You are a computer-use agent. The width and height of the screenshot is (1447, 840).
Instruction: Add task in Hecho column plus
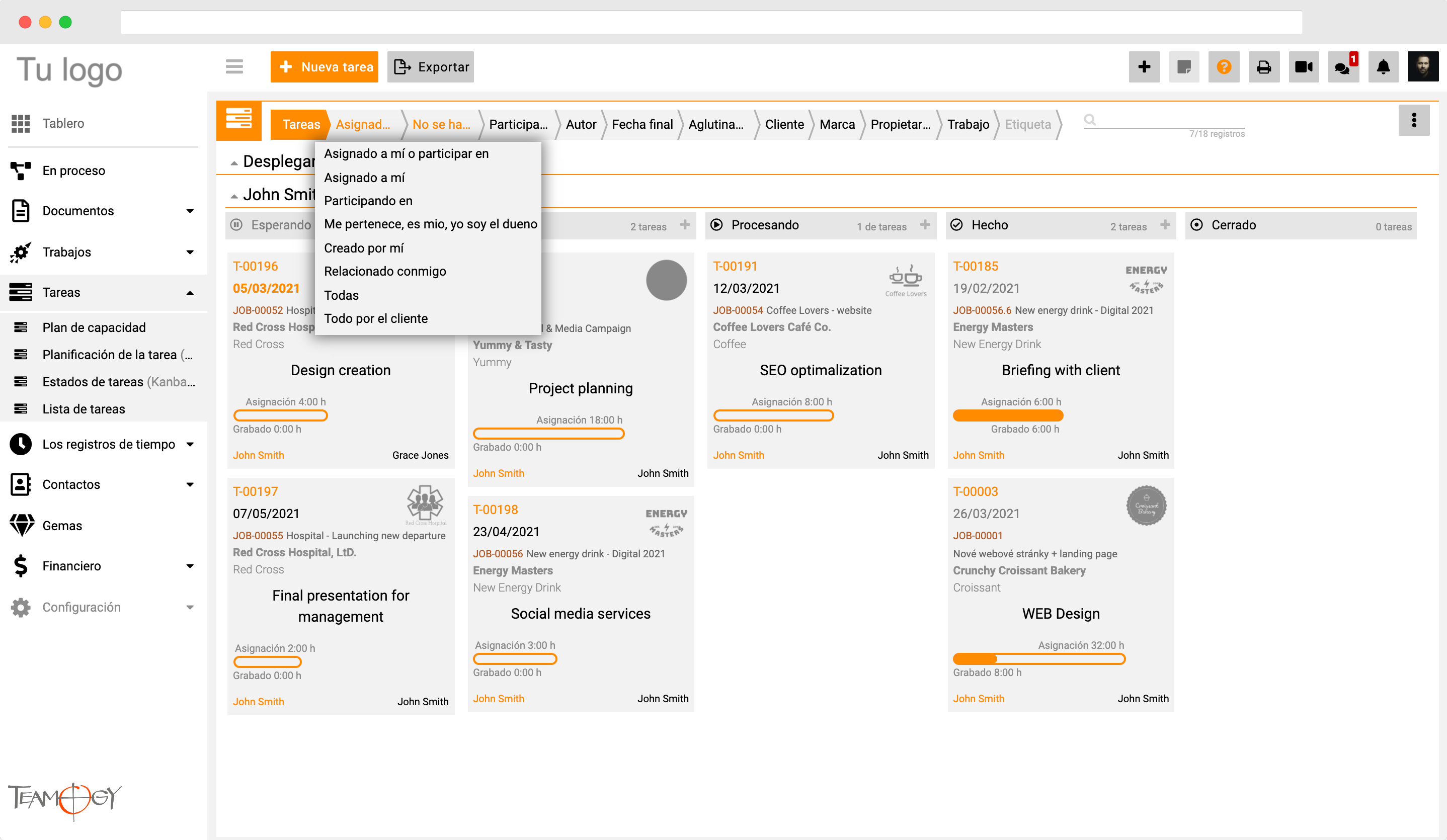pyautogui.click(x=1164, y=224)
